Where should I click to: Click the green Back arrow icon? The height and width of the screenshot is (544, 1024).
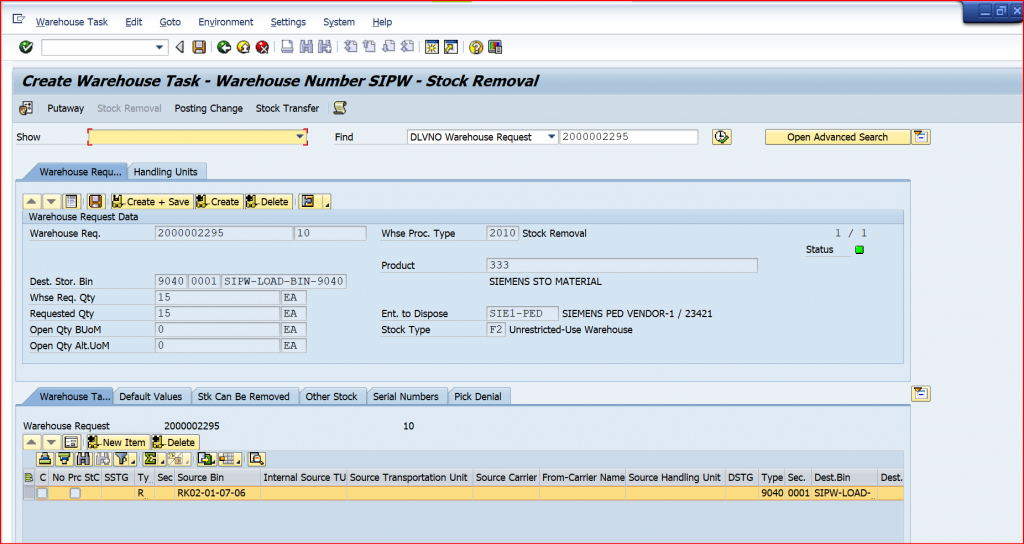pos(224,47)
